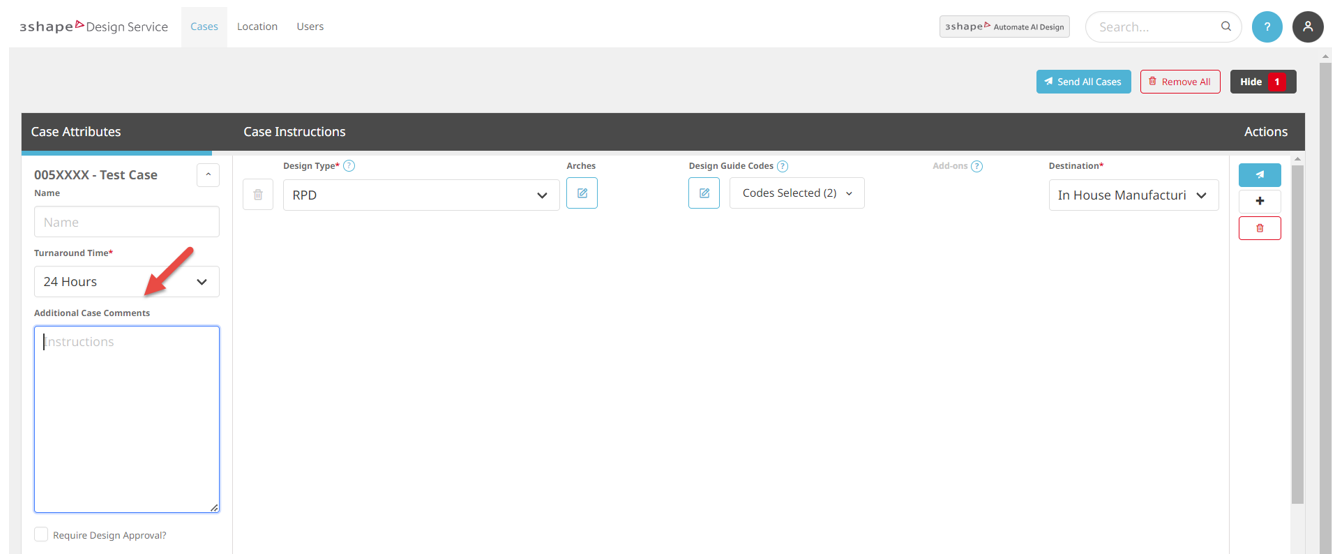
Task: Open the Location tab
Action: point(257,27)
